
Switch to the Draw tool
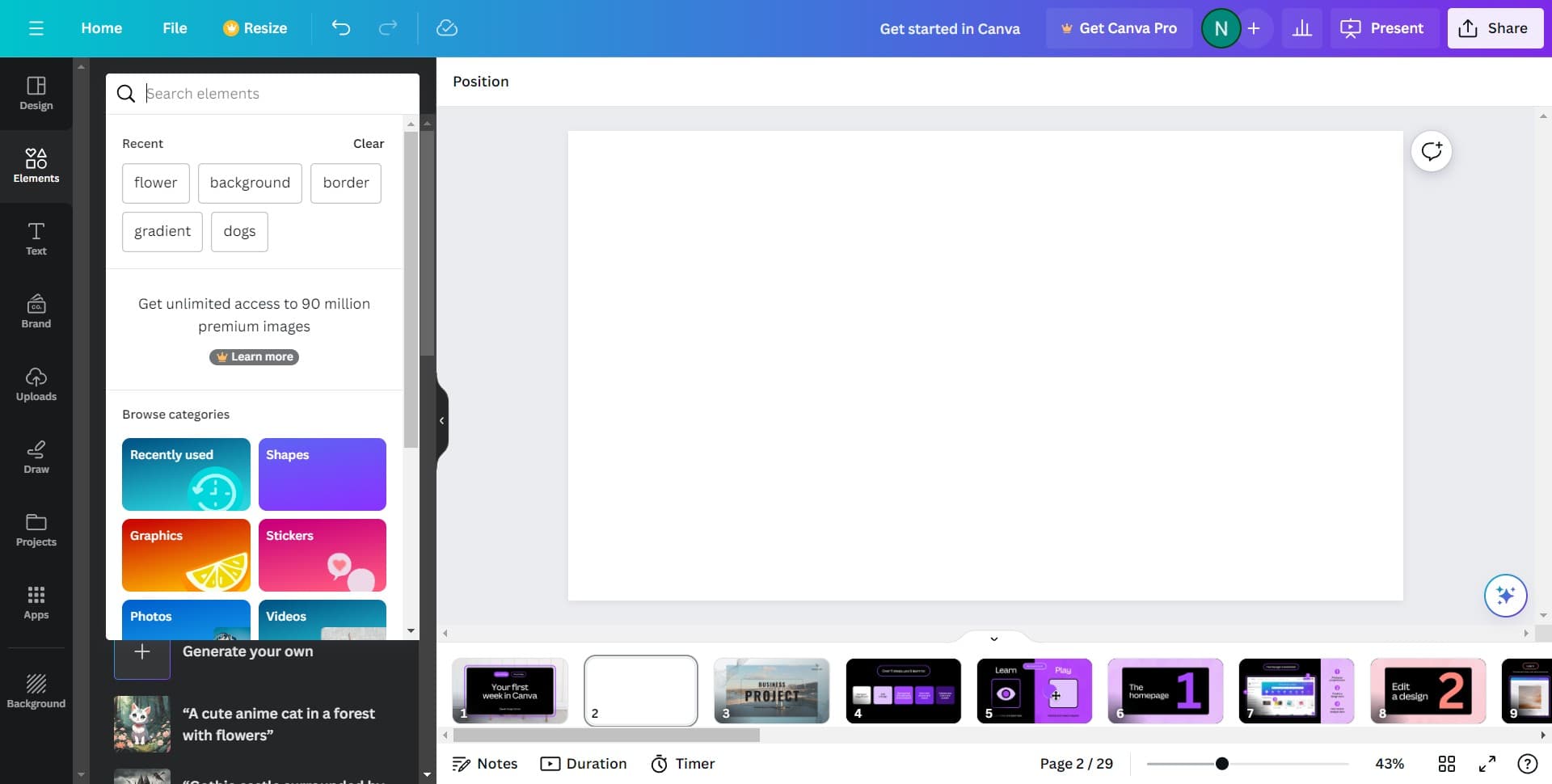[x=36, y=457]
